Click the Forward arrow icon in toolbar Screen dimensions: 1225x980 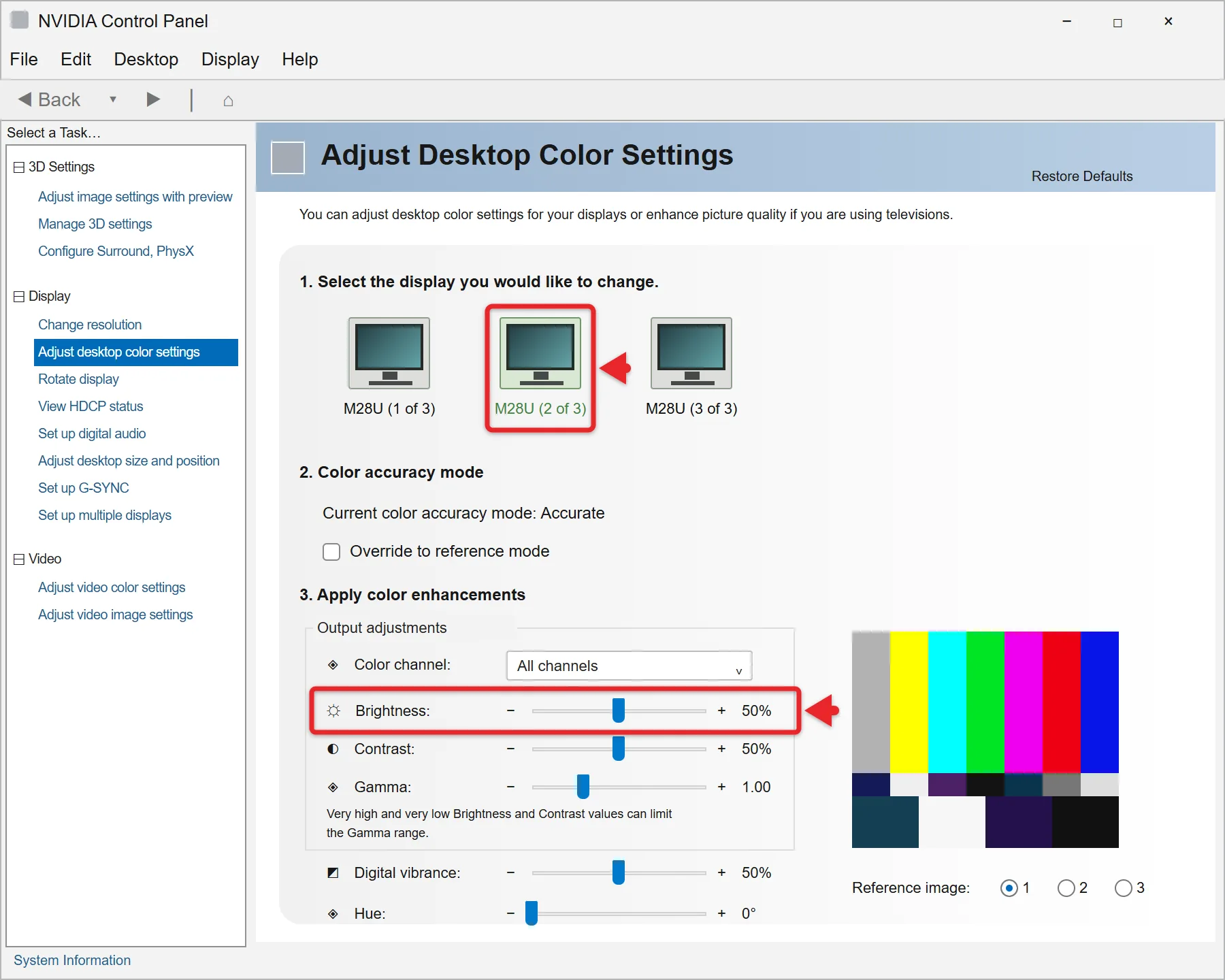153,99
